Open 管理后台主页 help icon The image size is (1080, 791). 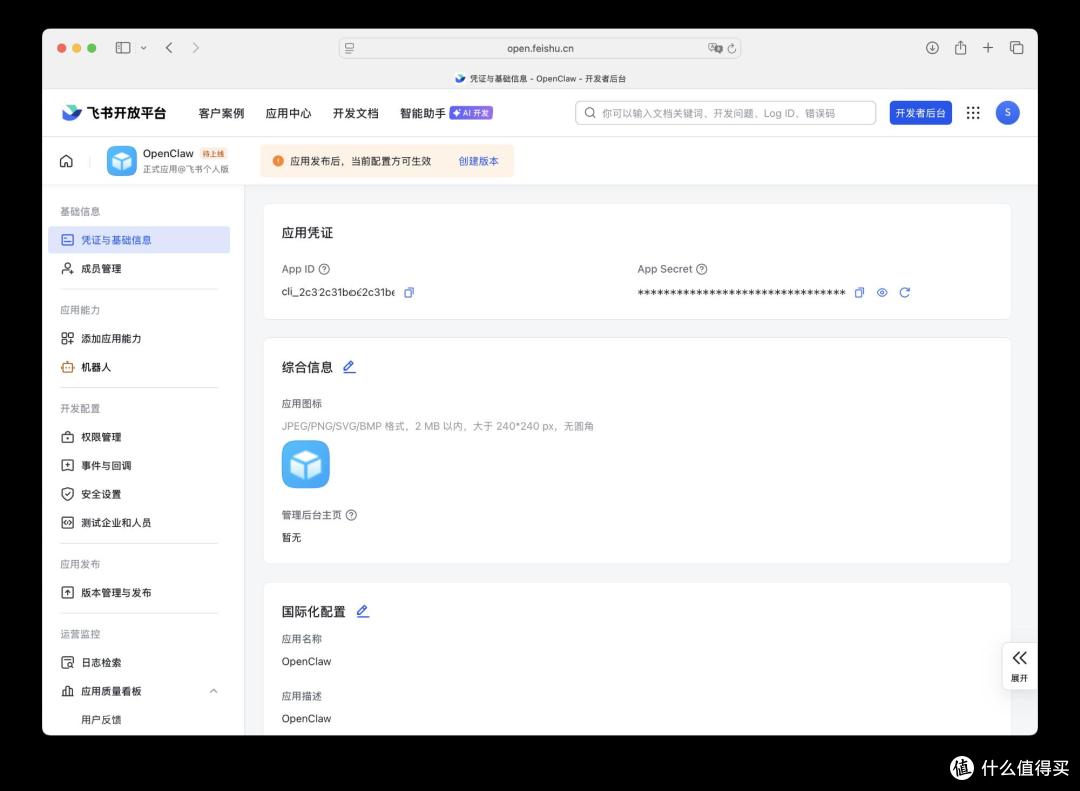(x=351, y=515)
